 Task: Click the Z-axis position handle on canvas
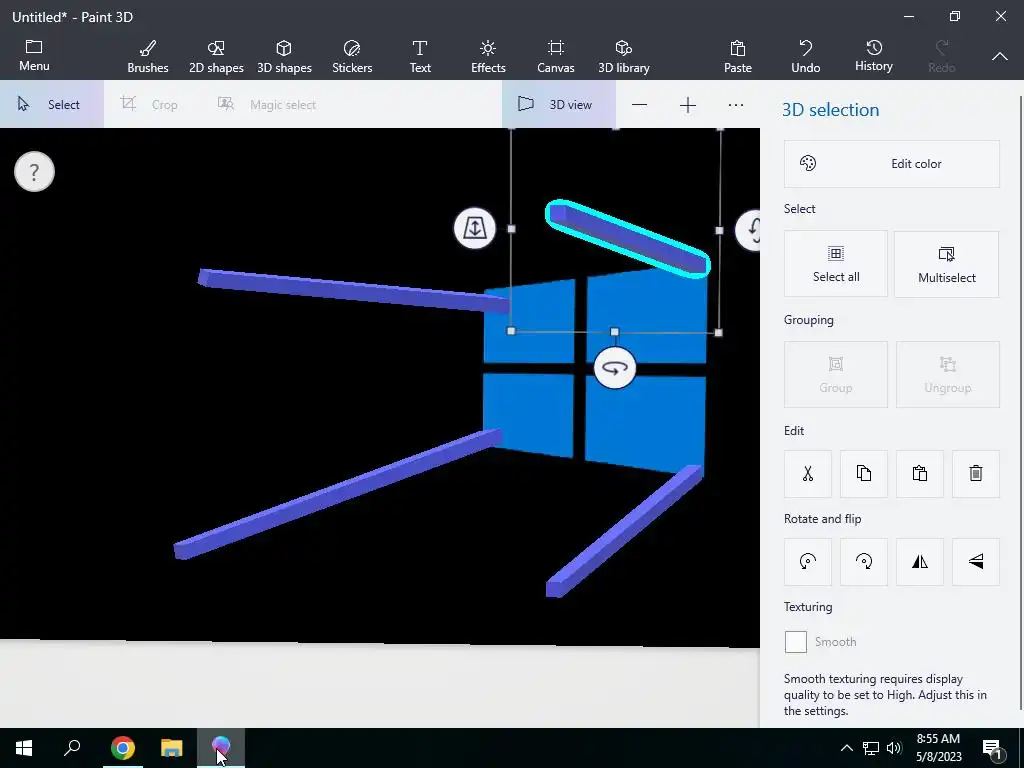click(475, 228)
